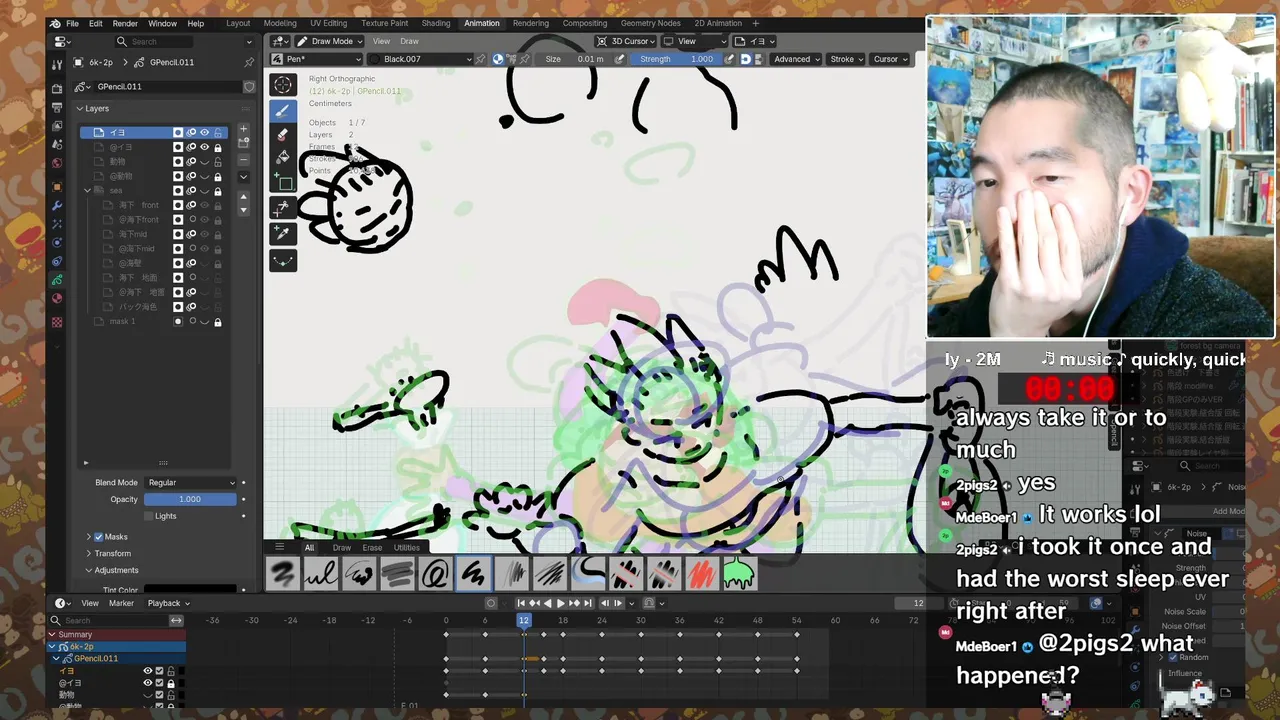This screenshot has width=1280, height=720.
Task: Open the Pen* brush selector dropdown
Action: [315, 59]
